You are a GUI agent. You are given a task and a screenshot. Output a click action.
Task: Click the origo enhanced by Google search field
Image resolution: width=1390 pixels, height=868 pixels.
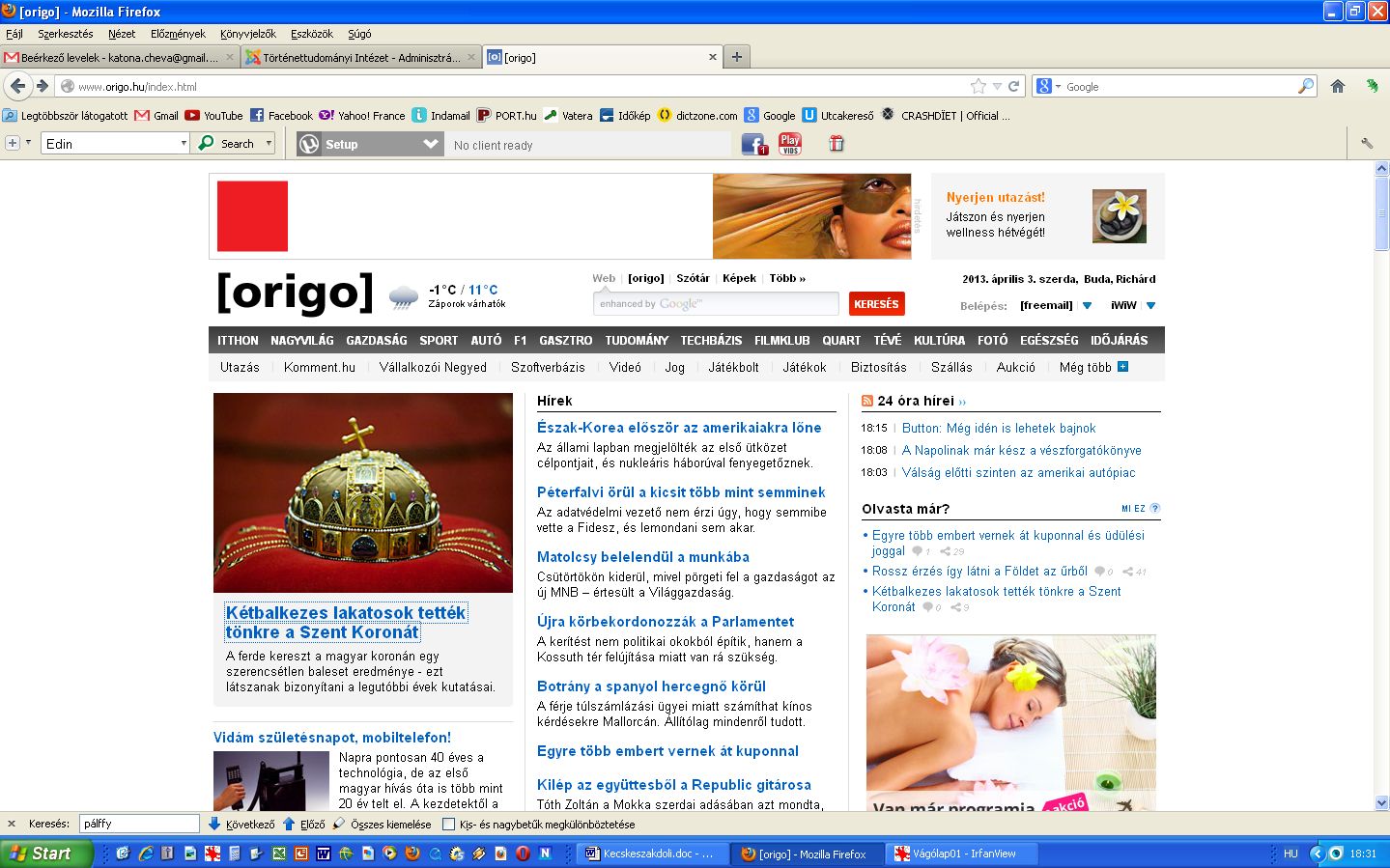pos(716,303)
